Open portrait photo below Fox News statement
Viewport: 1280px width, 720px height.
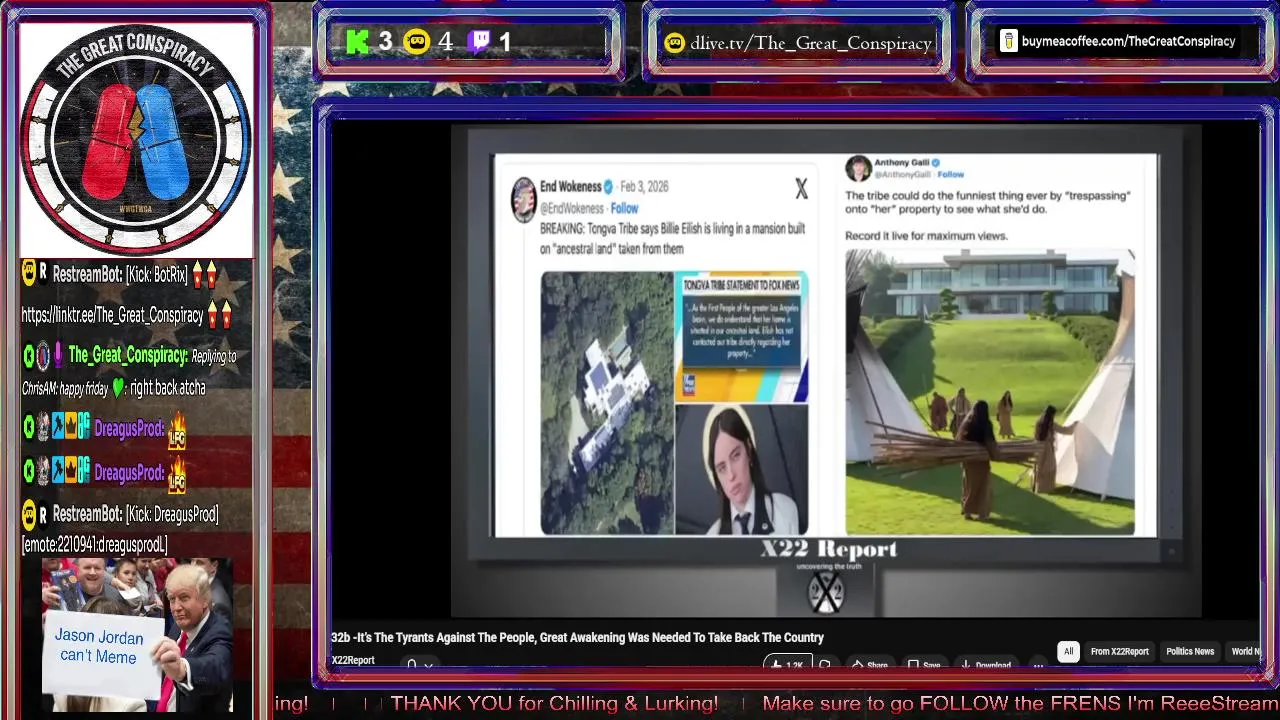pyautogui.click(x=741, y=470)
